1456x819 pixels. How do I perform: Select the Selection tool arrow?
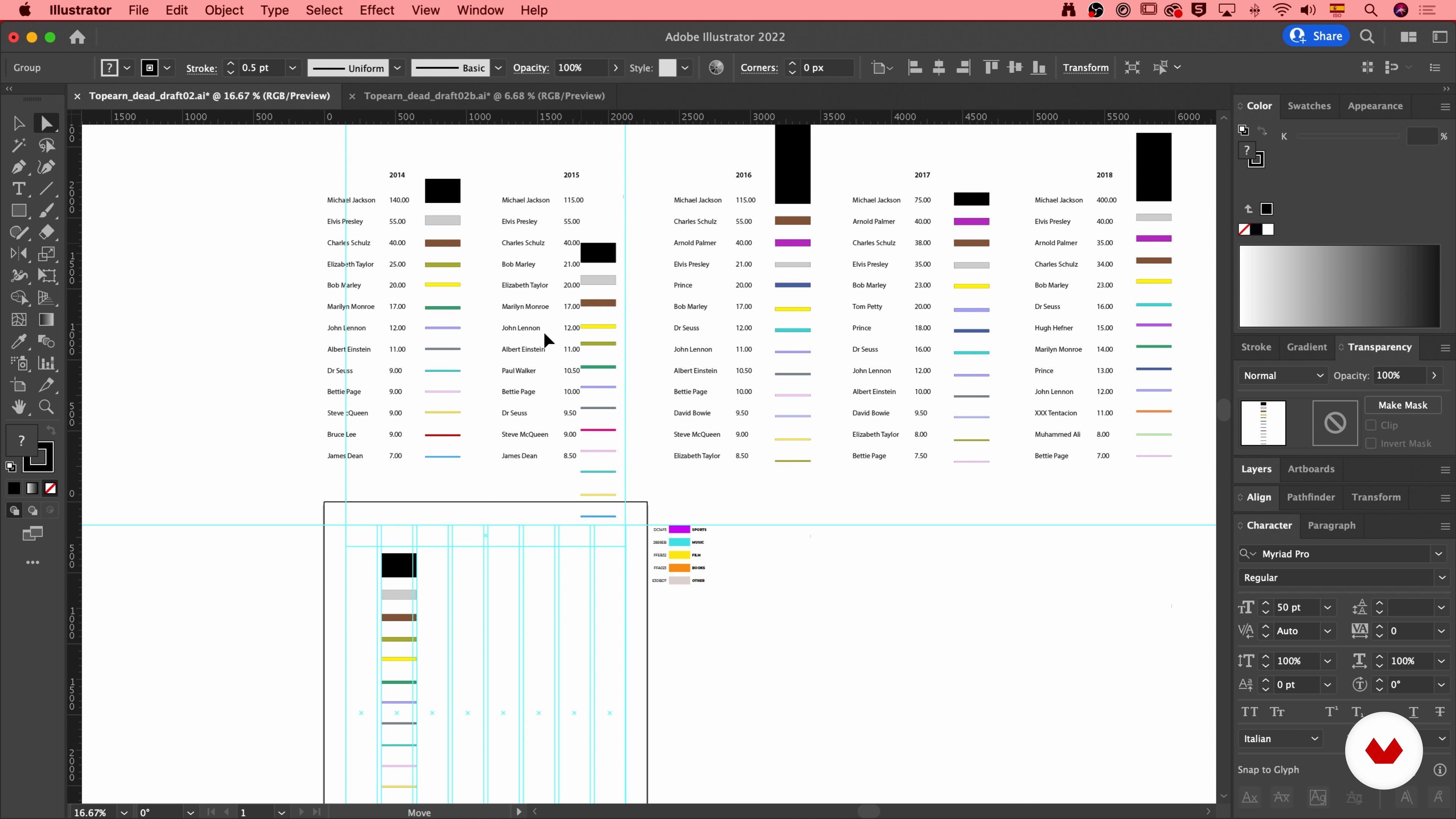[x=19, y=123]
